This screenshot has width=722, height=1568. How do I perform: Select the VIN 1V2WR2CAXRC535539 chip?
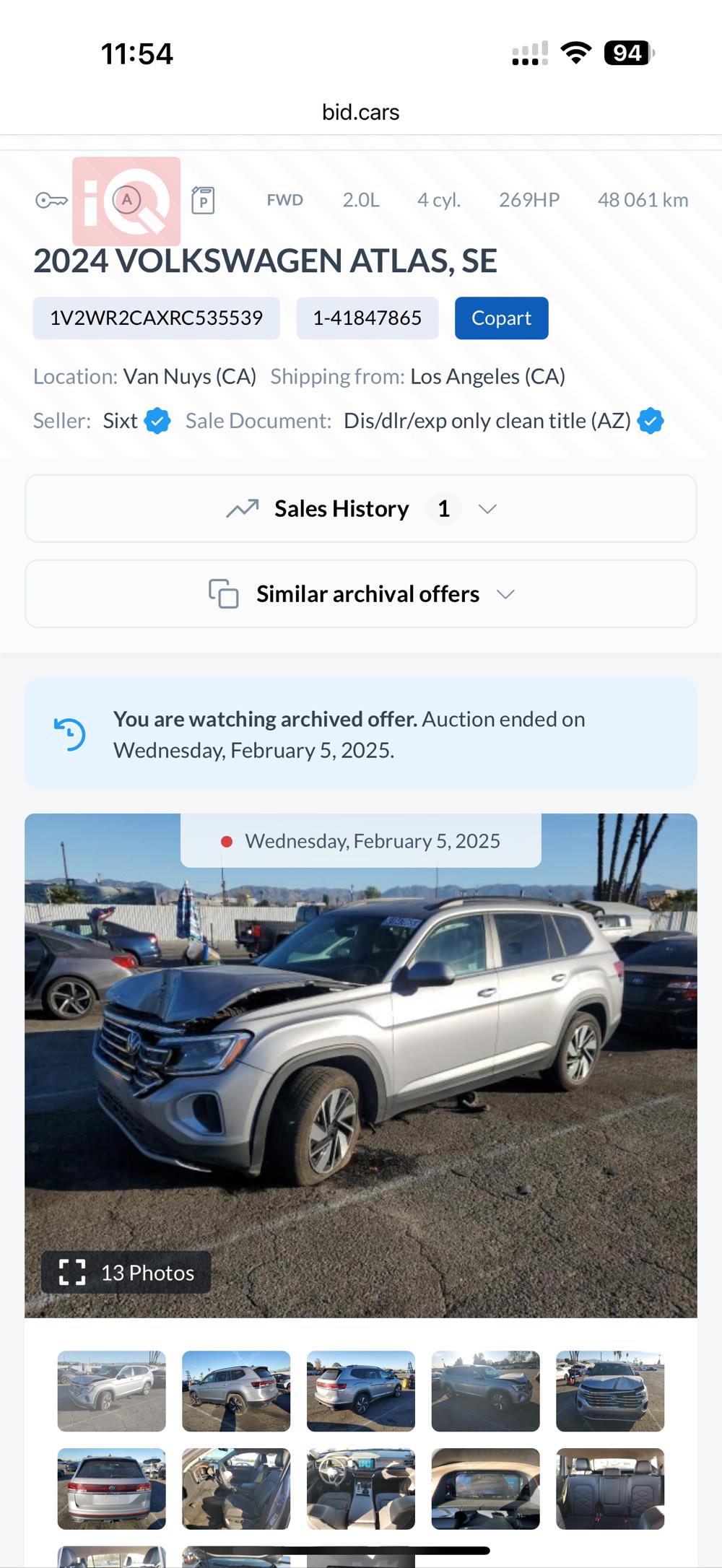(156, 318)
